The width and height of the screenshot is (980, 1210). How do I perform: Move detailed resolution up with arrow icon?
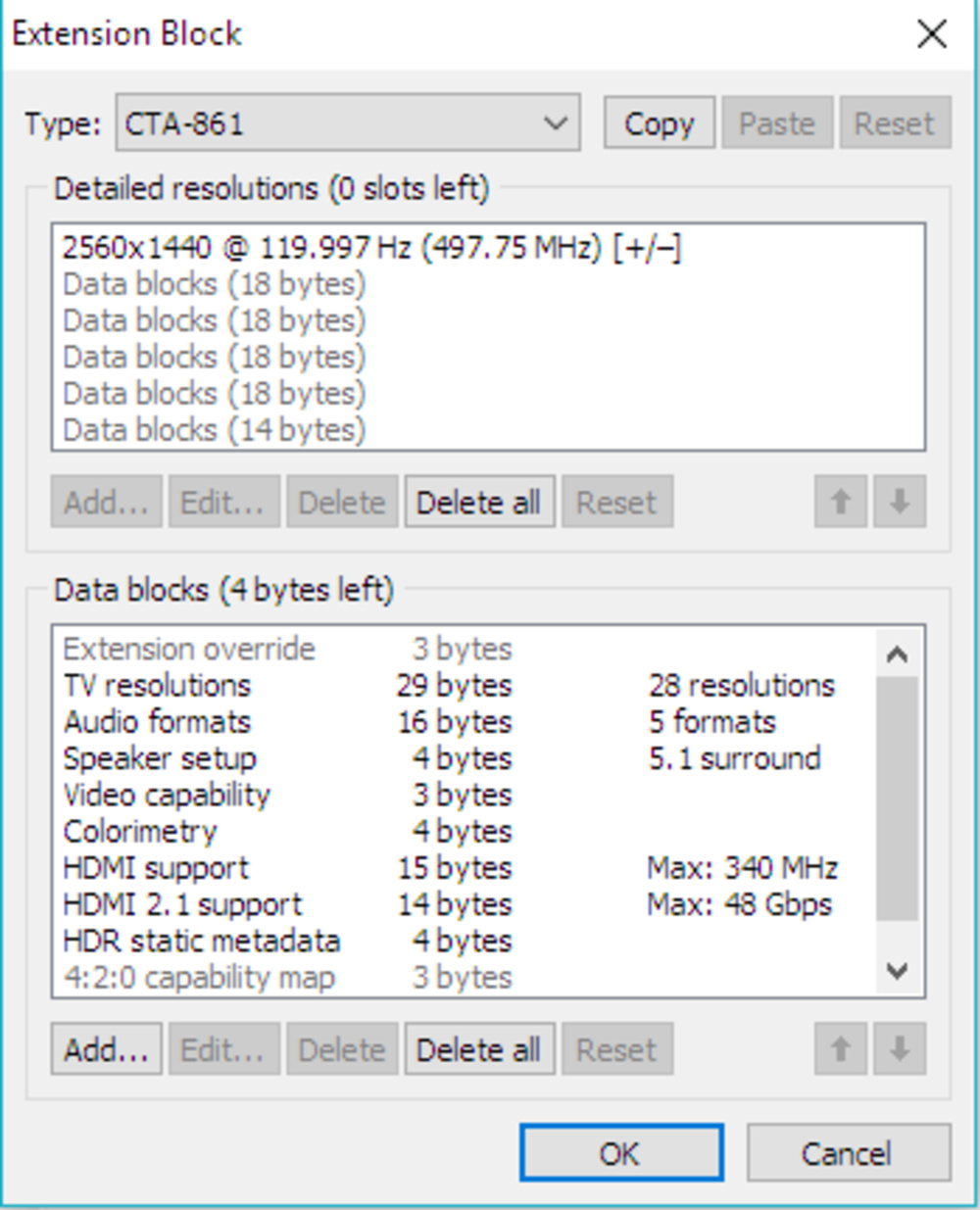coord(840,503)
